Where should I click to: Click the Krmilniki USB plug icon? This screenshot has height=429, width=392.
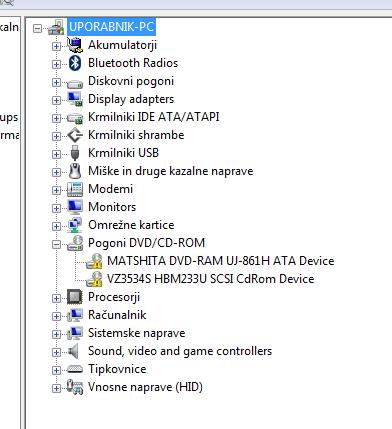click(x=75, y=153)
